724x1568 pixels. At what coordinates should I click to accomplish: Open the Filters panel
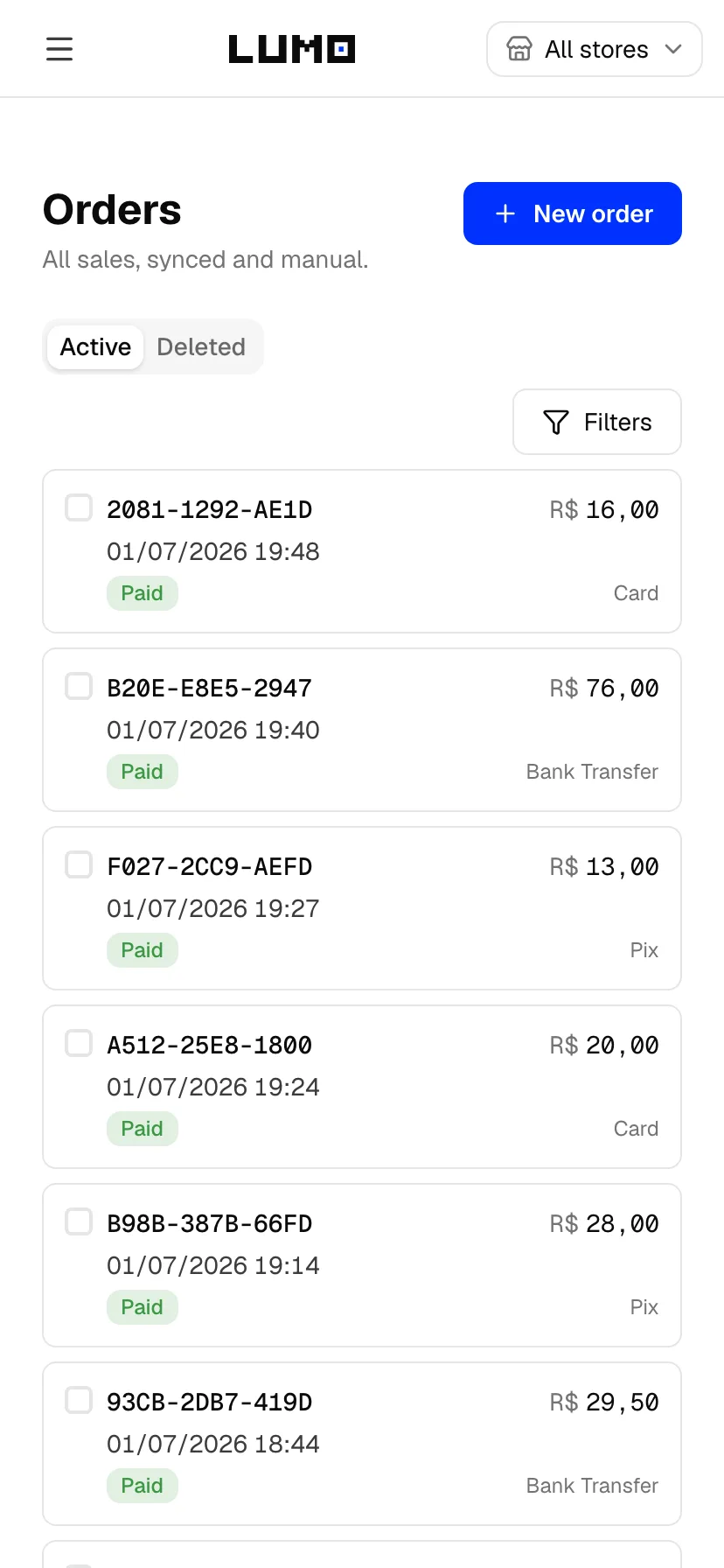(597, 422)
